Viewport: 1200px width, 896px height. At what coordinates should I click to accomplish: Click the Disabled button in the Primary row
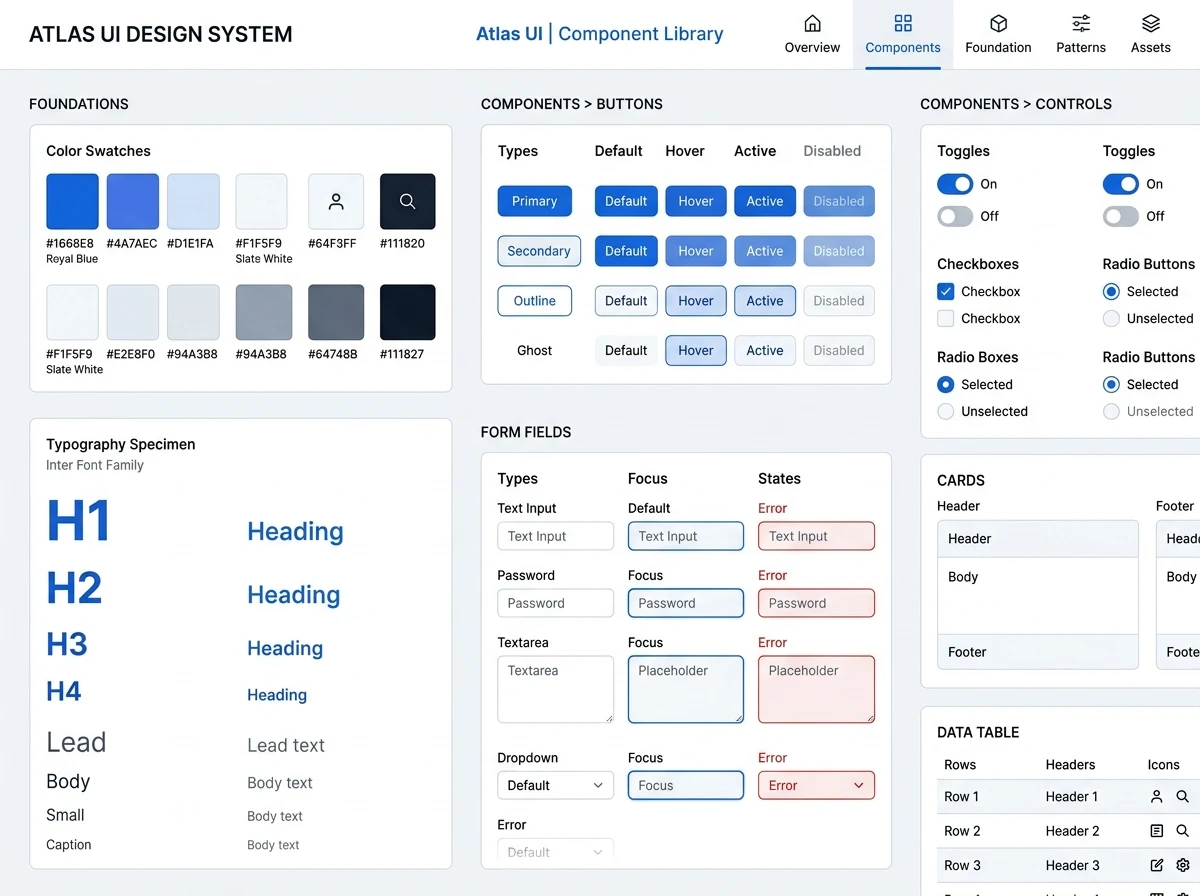[x=839, y=201]
